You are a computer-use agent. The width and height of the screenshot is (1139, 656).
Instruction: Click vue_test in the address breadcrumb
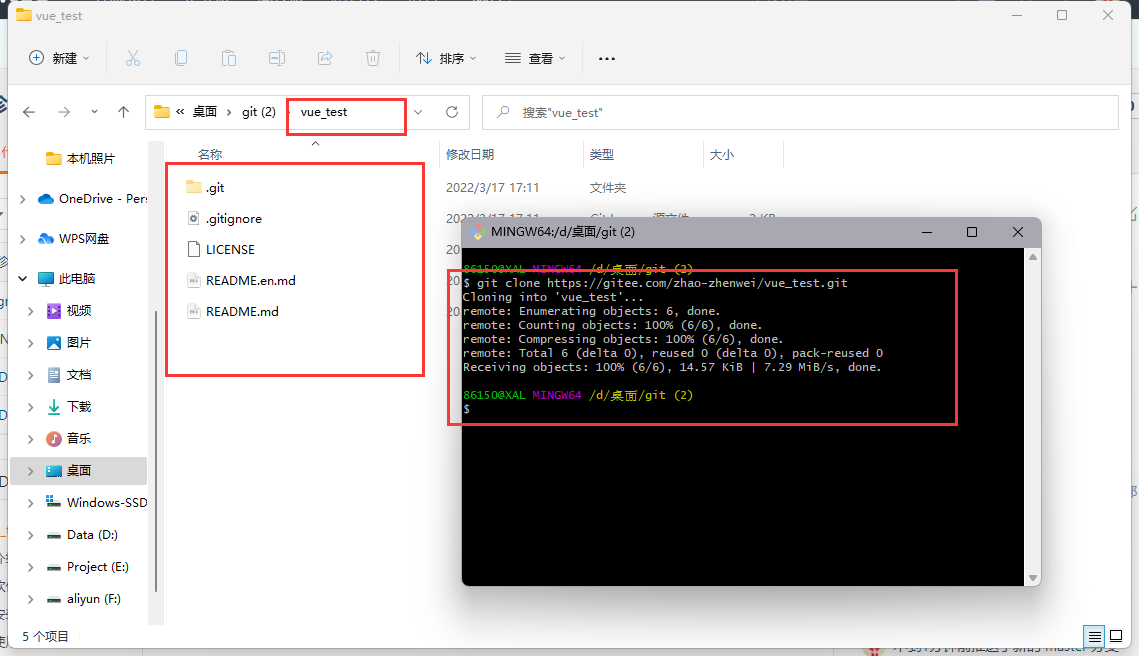[324, 112]
